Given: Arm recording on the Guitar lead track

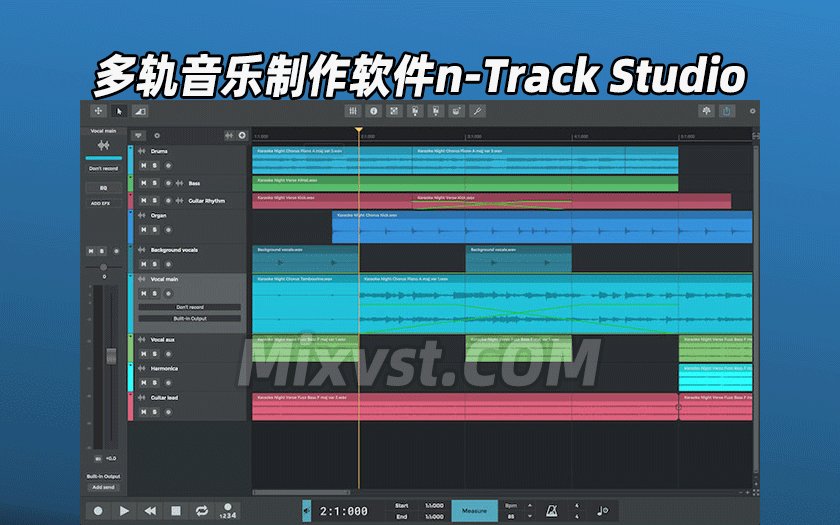Looking at the screenshot, I should tap(167, 411).
